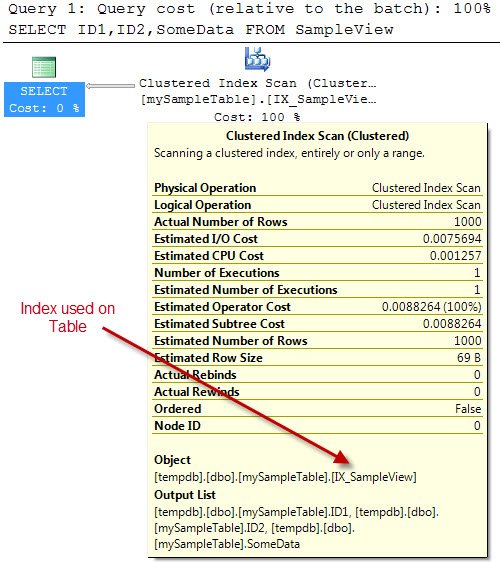Click the Estimated Number of Executions label

tap(246, 290)
